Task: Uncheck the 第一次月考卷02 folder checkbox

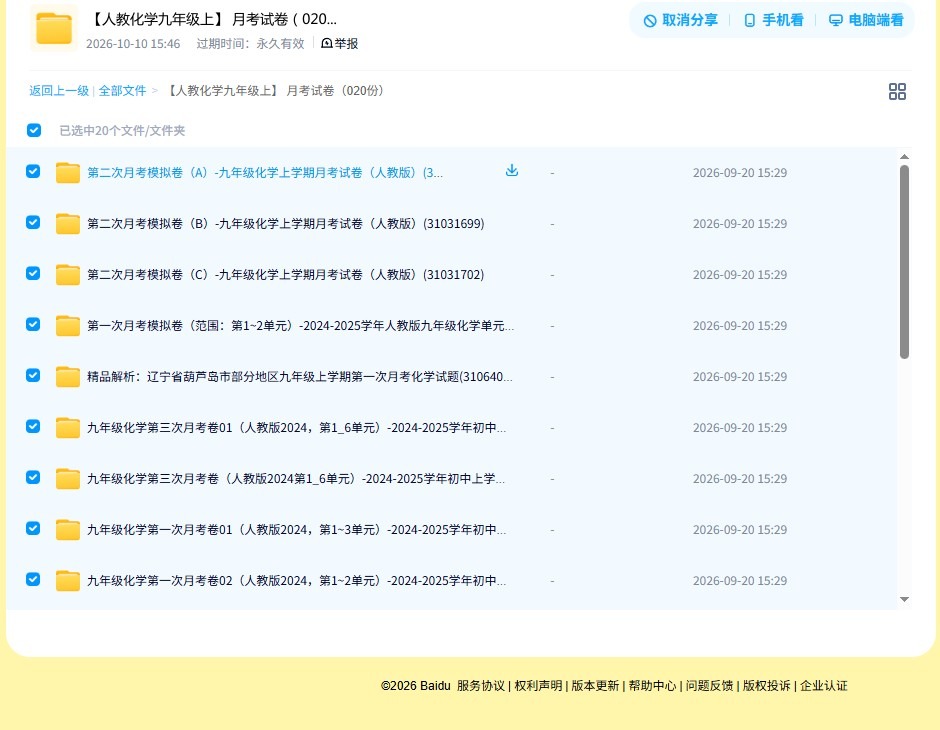Action: tap(33, 579)
